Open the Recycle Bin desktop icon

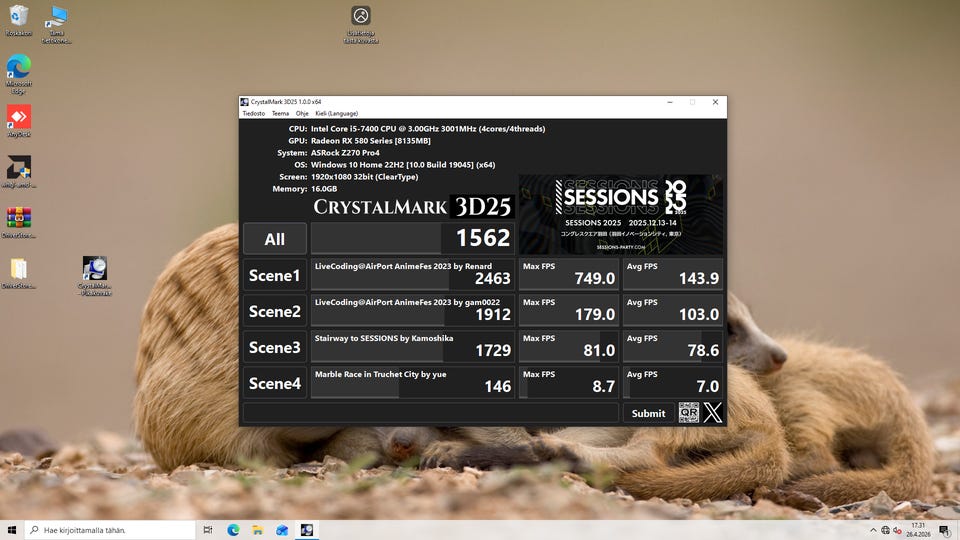(x=18, y=21)
